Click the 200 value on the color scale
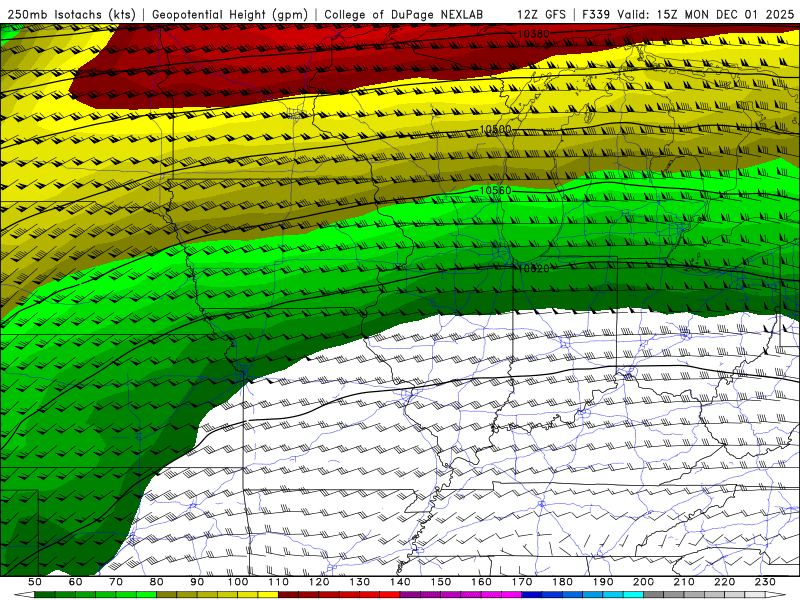 [x=643, y=582]
